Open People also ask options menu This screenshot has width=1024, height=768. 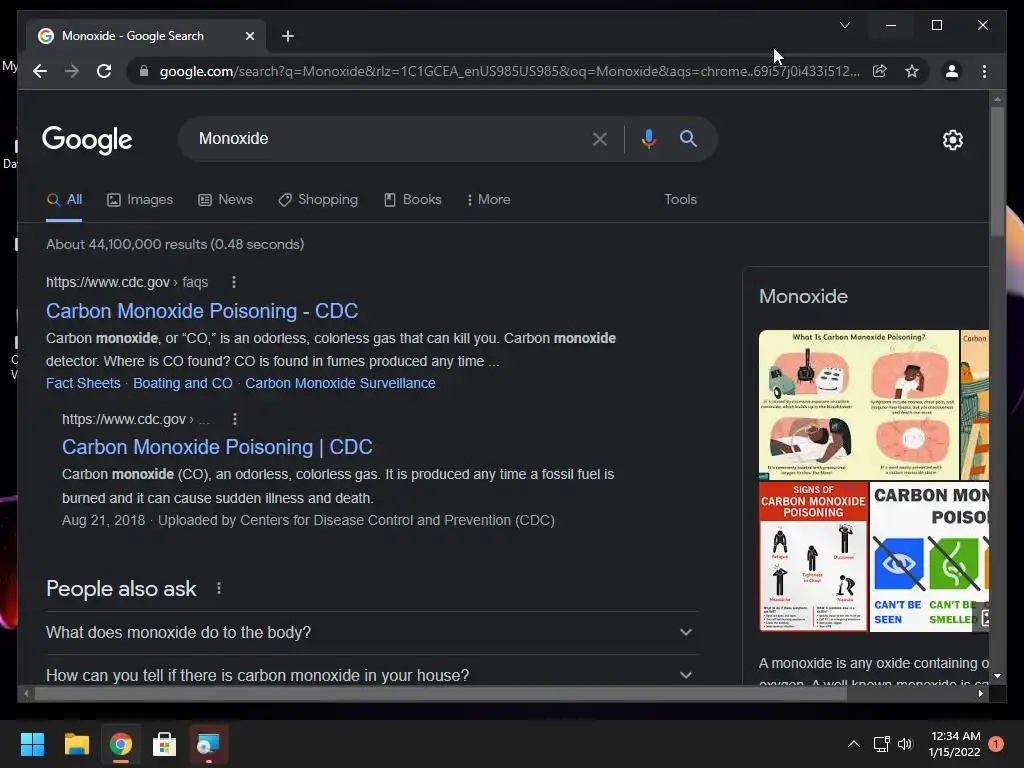click(x=219, y=588)
